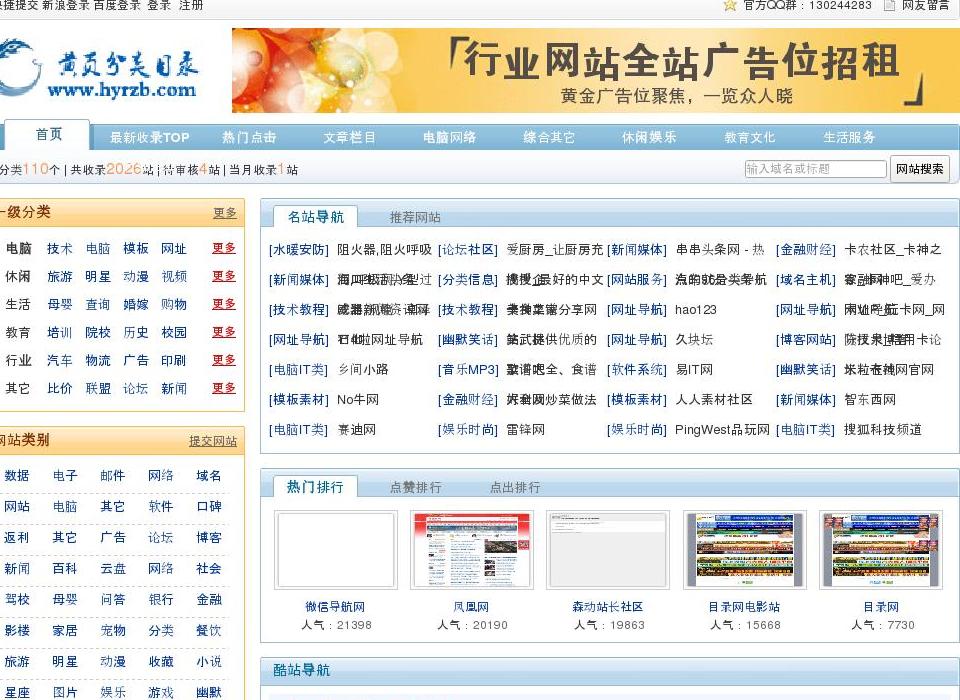Open the 微信导航网 thumbnail
The image size is (960, 700).
[x=336, y=550]
